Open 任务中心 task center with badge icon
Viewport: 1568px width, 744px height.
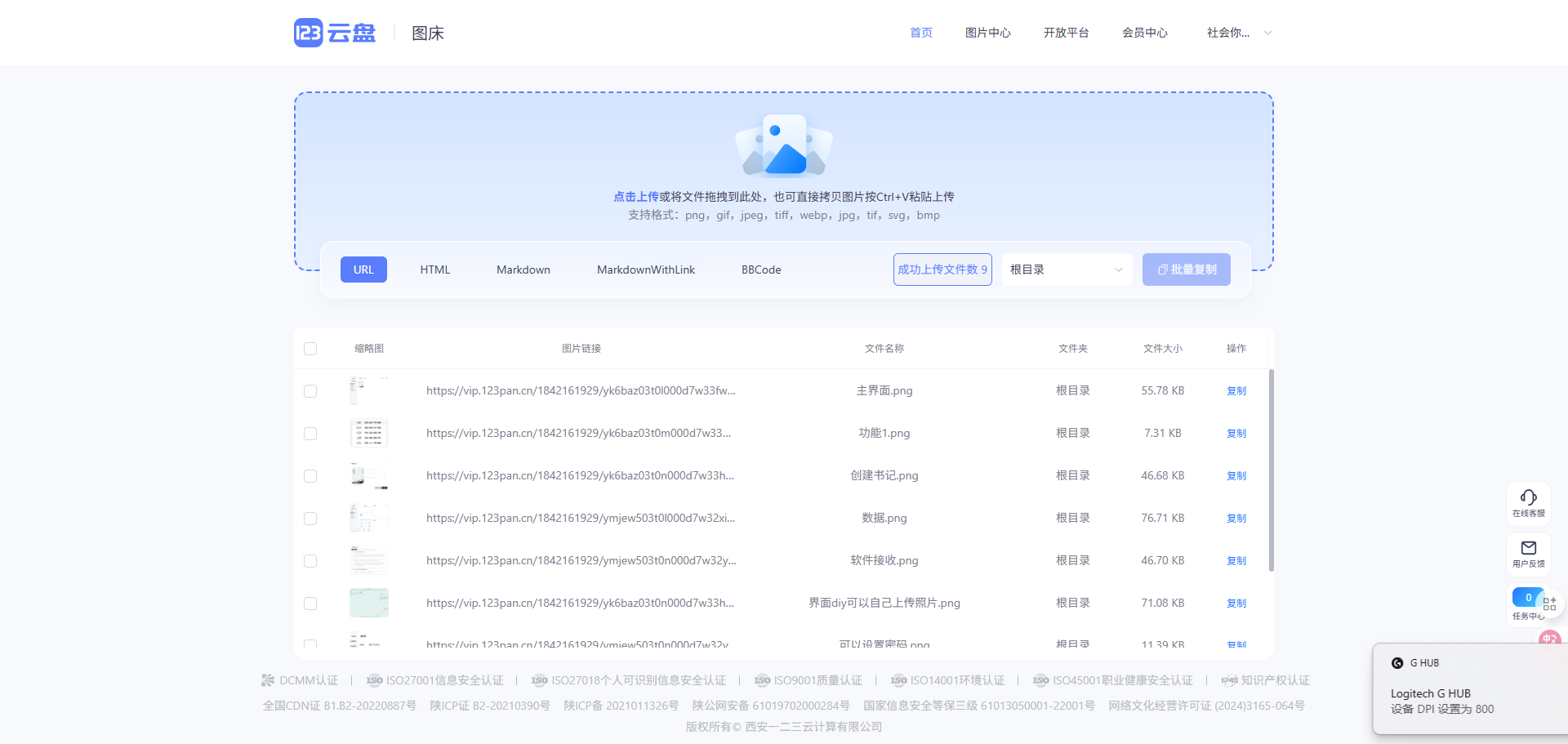[1528, 604]
